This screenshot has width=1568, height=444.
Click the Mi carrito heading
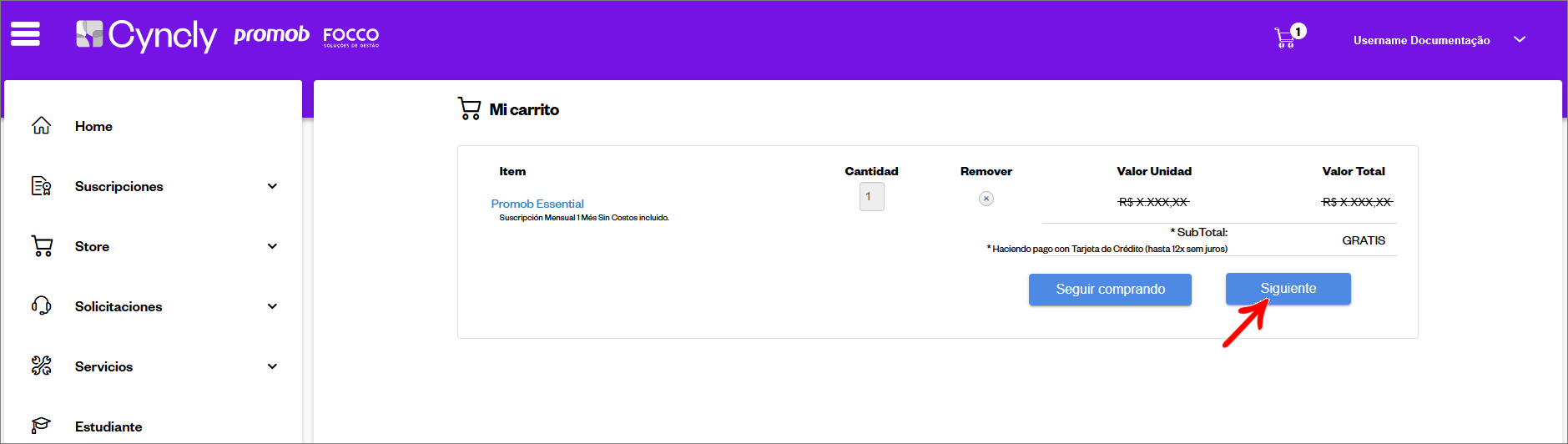524,109
